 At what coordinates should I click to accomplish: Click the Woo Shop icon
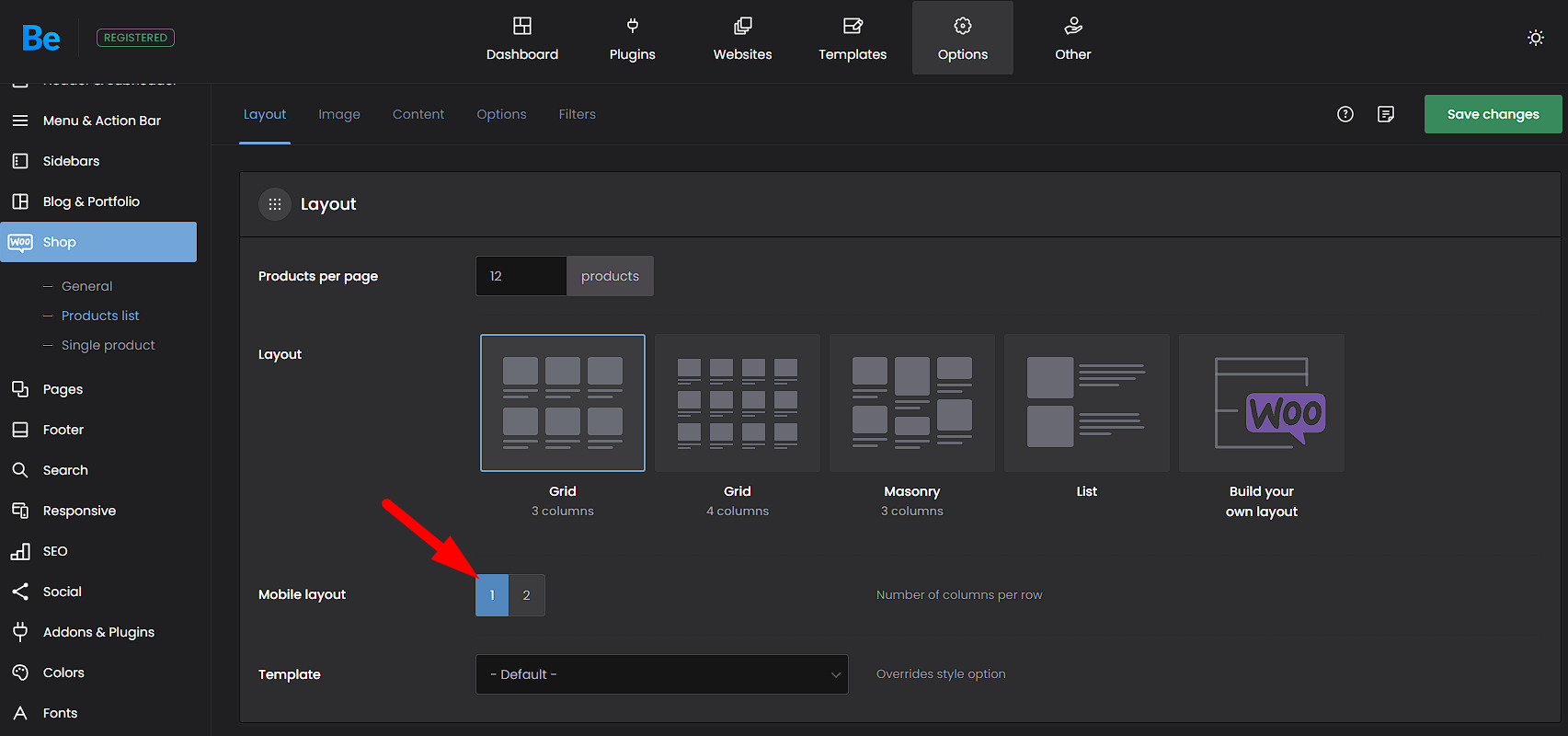pyautogui.click(x=20, y=242)
